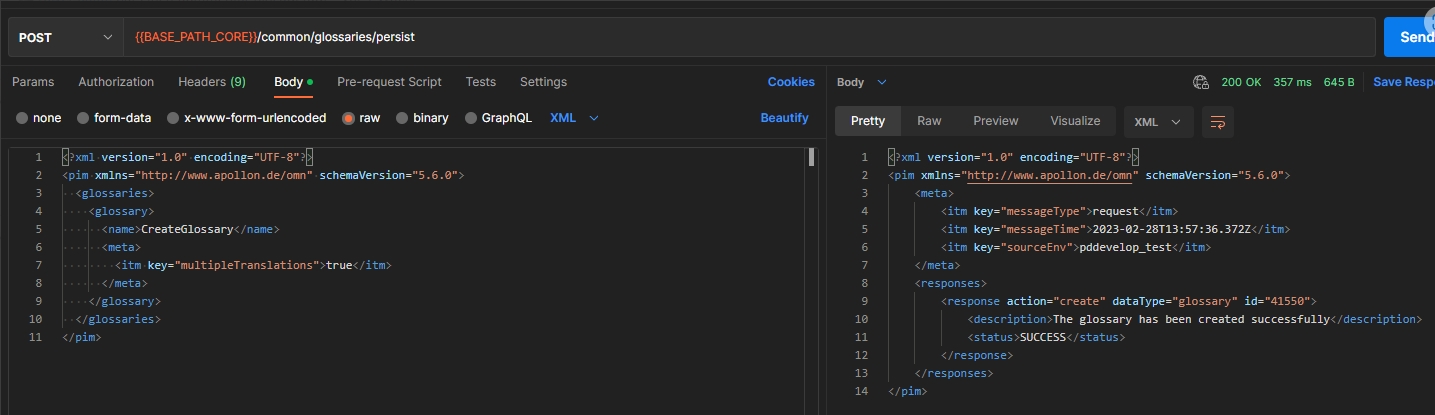The width and height of the screenshot is (1435, 415).
Task: Expand the response Body section dropdown
Action: 861,82
